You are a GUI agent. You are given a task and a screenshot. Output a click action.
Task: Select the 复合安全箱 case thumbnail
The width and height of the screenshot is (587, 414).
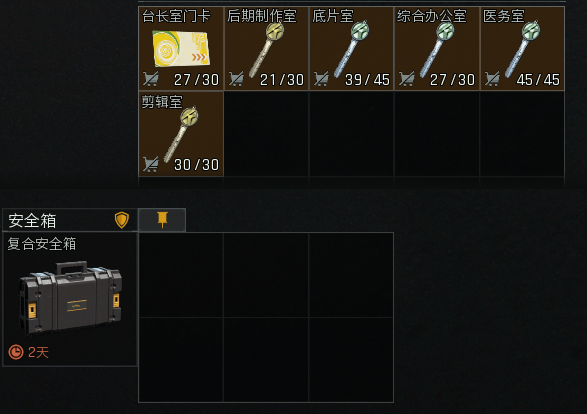(x=70, y=298)
